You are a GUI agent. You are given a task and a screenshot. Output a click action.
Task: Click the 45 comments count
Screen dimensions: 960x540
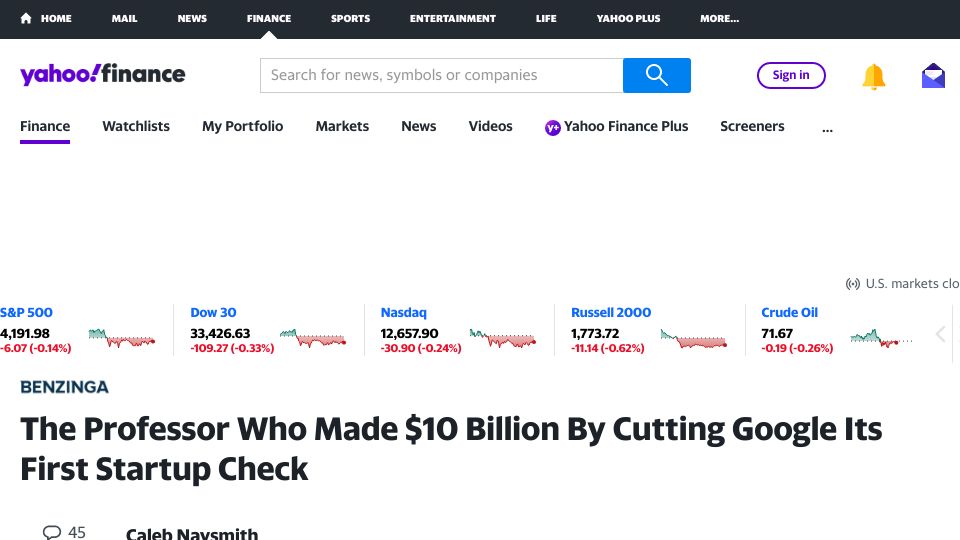(x=77, y=532)
